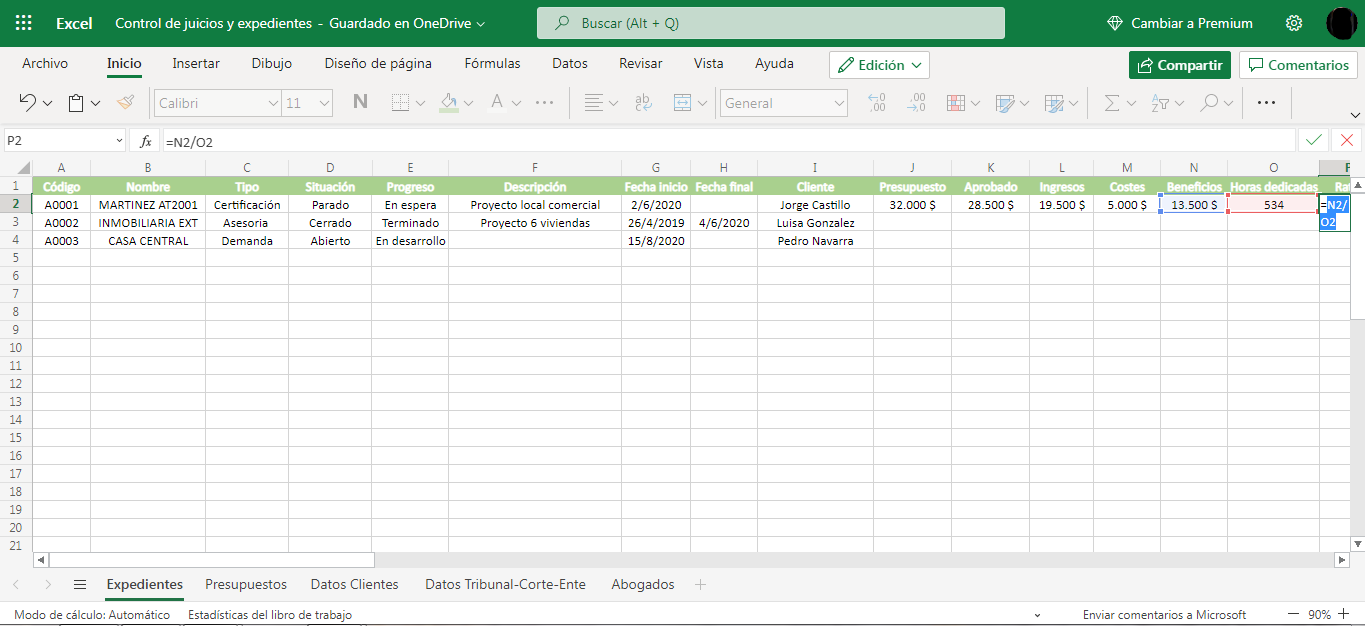Click the Paste clipboard icon

coord(76,102)
